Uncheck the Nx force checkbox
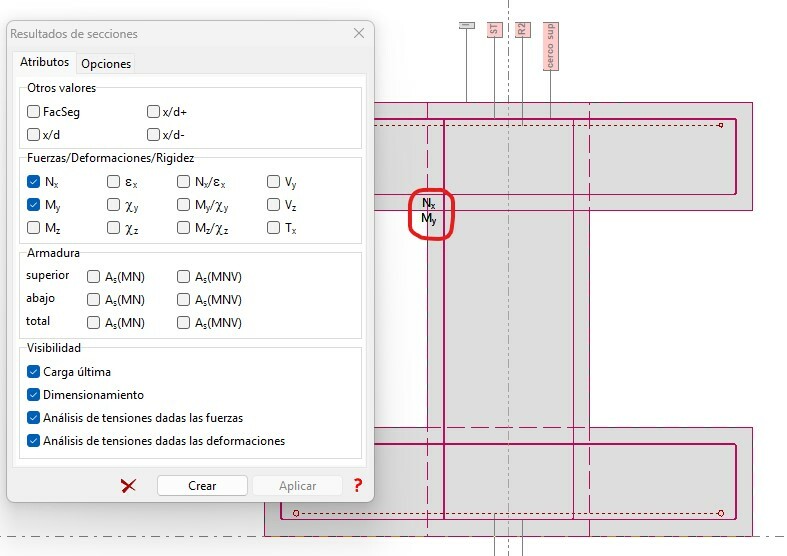This screenshot has width=787, height=556. point(34,181)
